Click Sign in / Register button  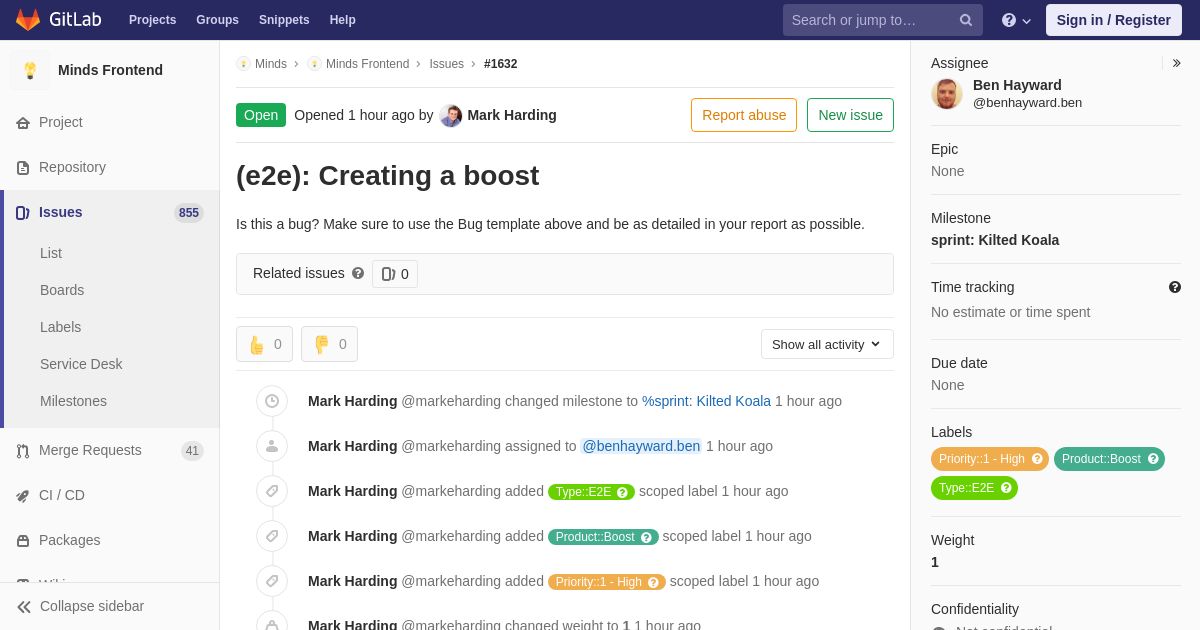pyautogui.click(x=1113, y=20)
